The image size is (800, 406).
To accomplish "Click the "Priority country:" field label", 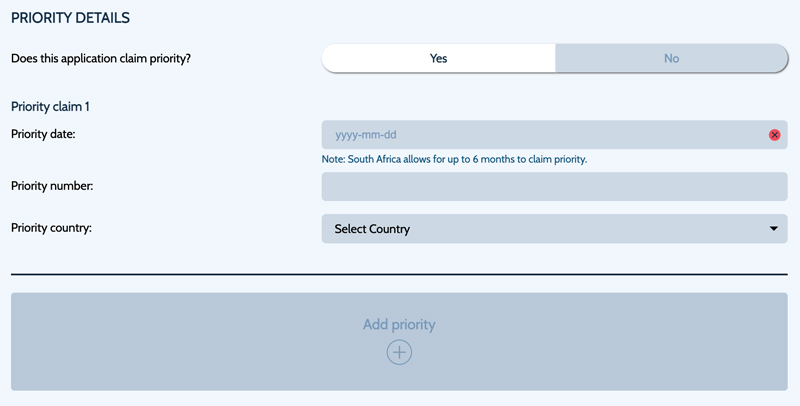I will [x=52, y=227].
